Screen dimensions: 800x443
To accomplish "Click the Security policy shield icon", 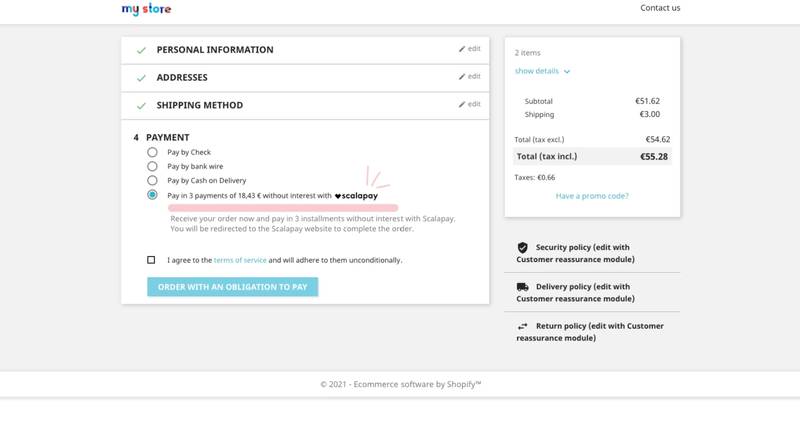I will (x=522, y=247).
